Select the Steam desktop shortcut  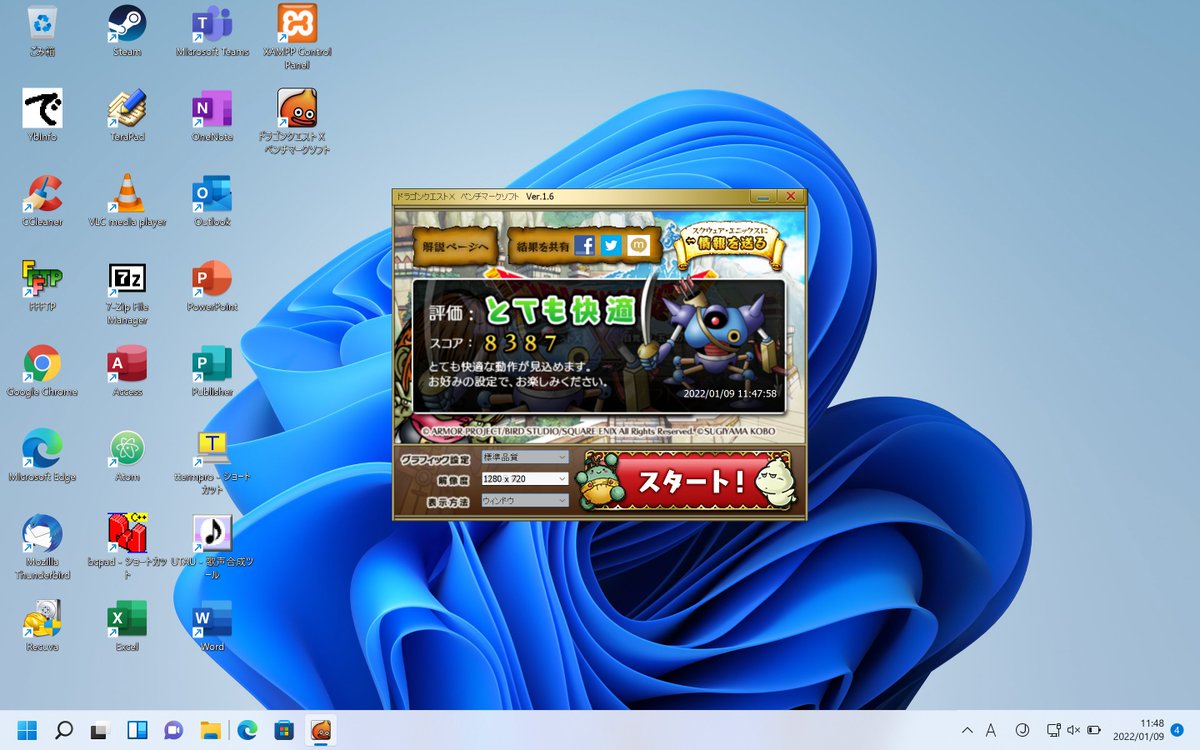(x=127, y=31)
